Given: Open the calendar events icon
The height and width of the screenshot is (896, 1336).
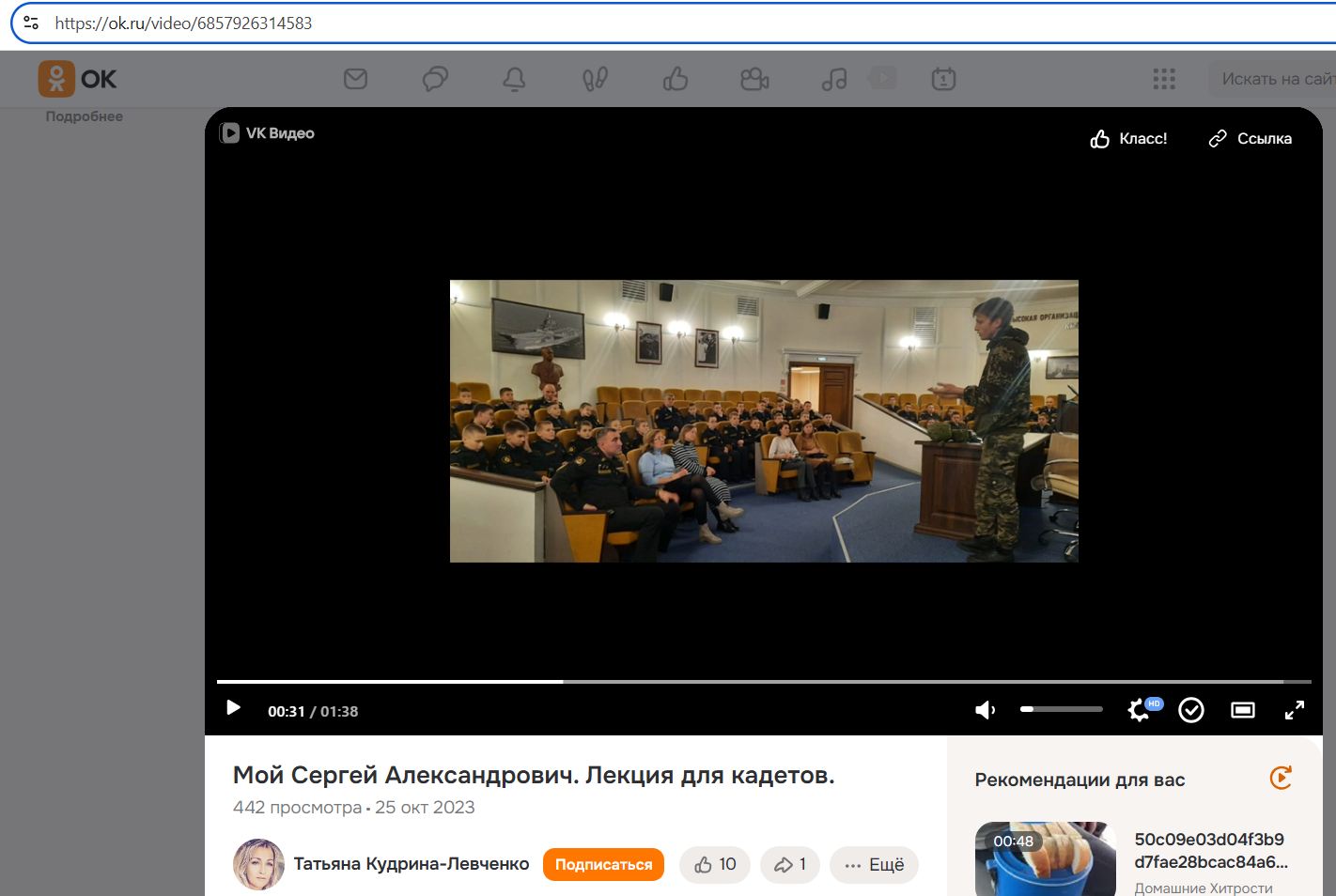Looking at the screenshot, I should pos(943,80).
